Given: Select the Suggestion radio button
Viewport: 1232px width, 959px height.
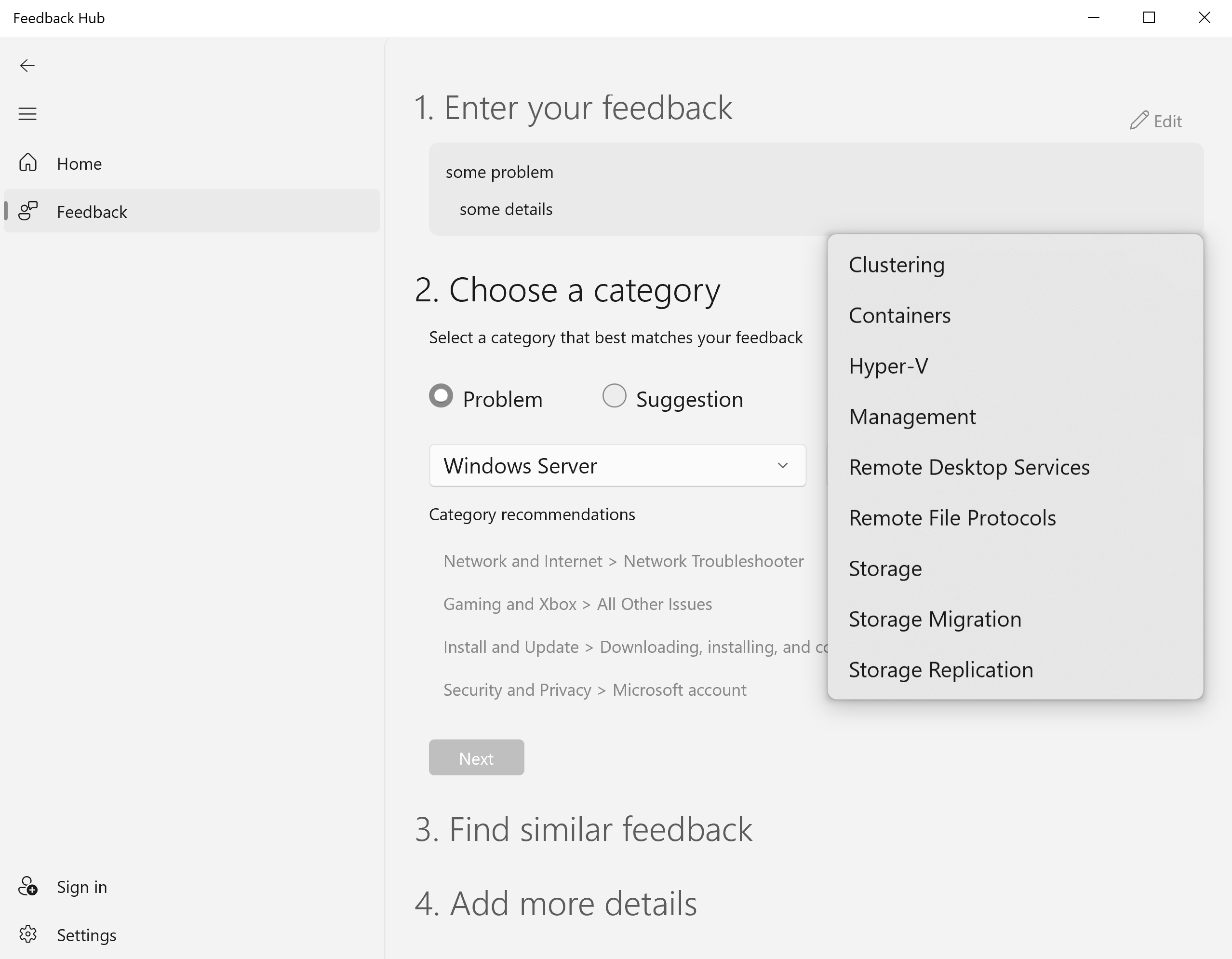Looking at the screenshot, I should point(614,395).
